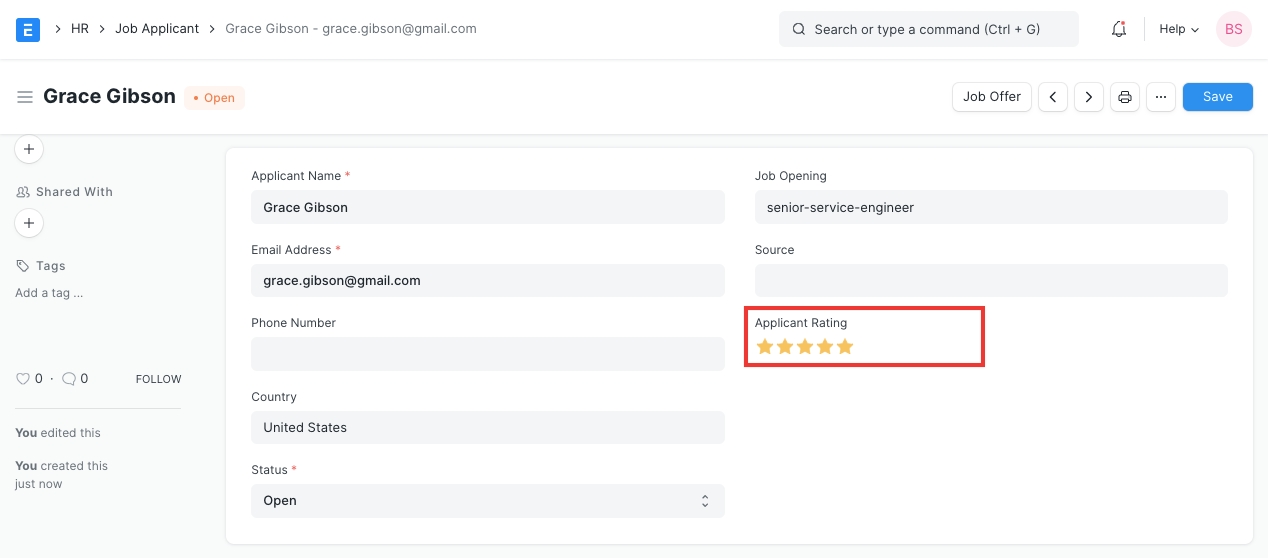This screenshot has height=558, width=1268.
Task: Open the notifications bell
Action: point(1119,29)
